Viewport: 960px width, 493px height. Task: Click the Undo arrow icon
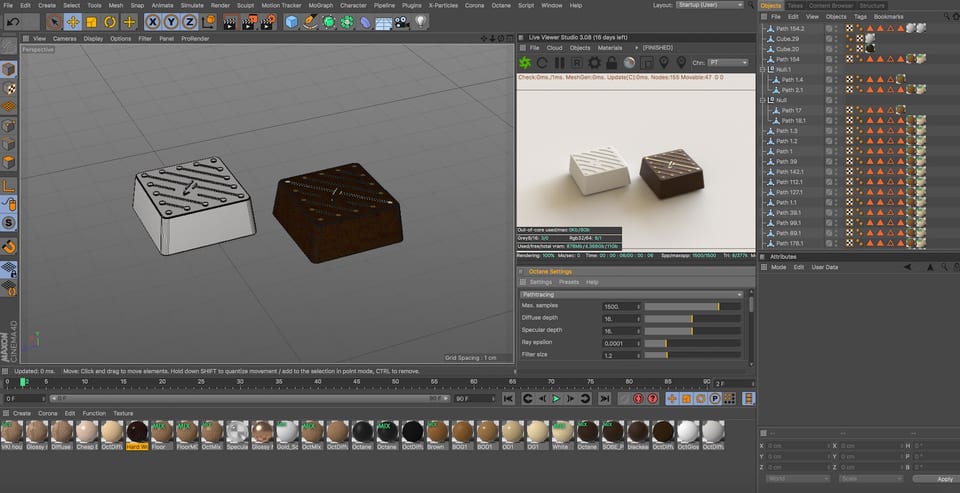pos(14,21)
